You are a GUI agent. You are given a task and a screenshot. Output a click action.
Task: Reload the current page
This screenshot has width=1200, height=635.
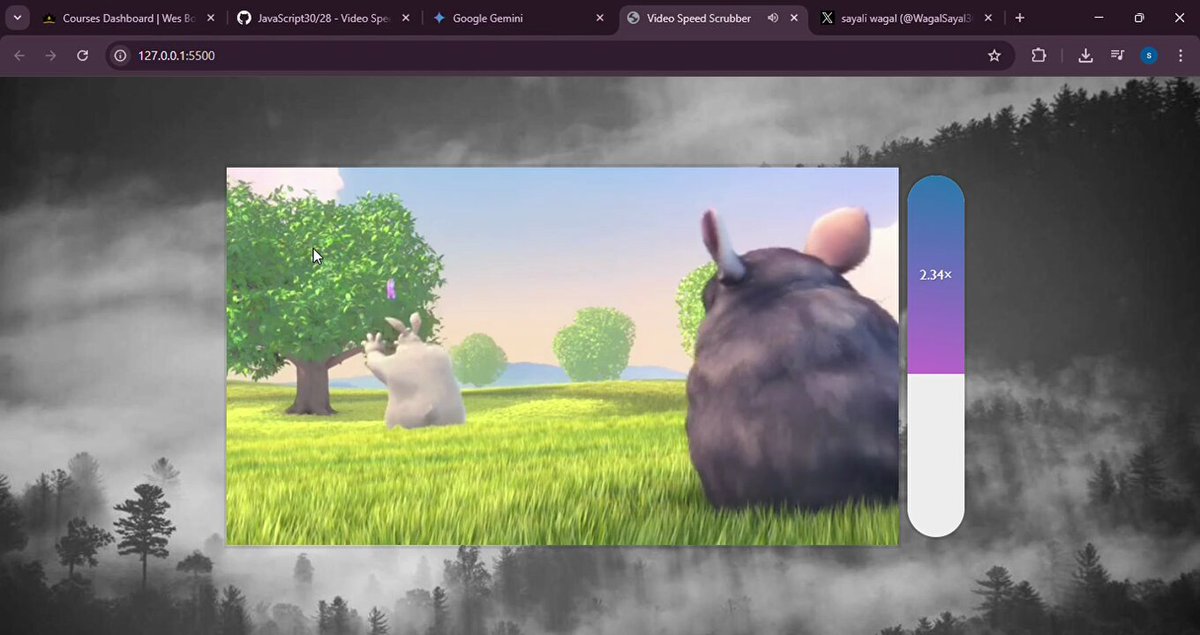[x=83, y=56]
